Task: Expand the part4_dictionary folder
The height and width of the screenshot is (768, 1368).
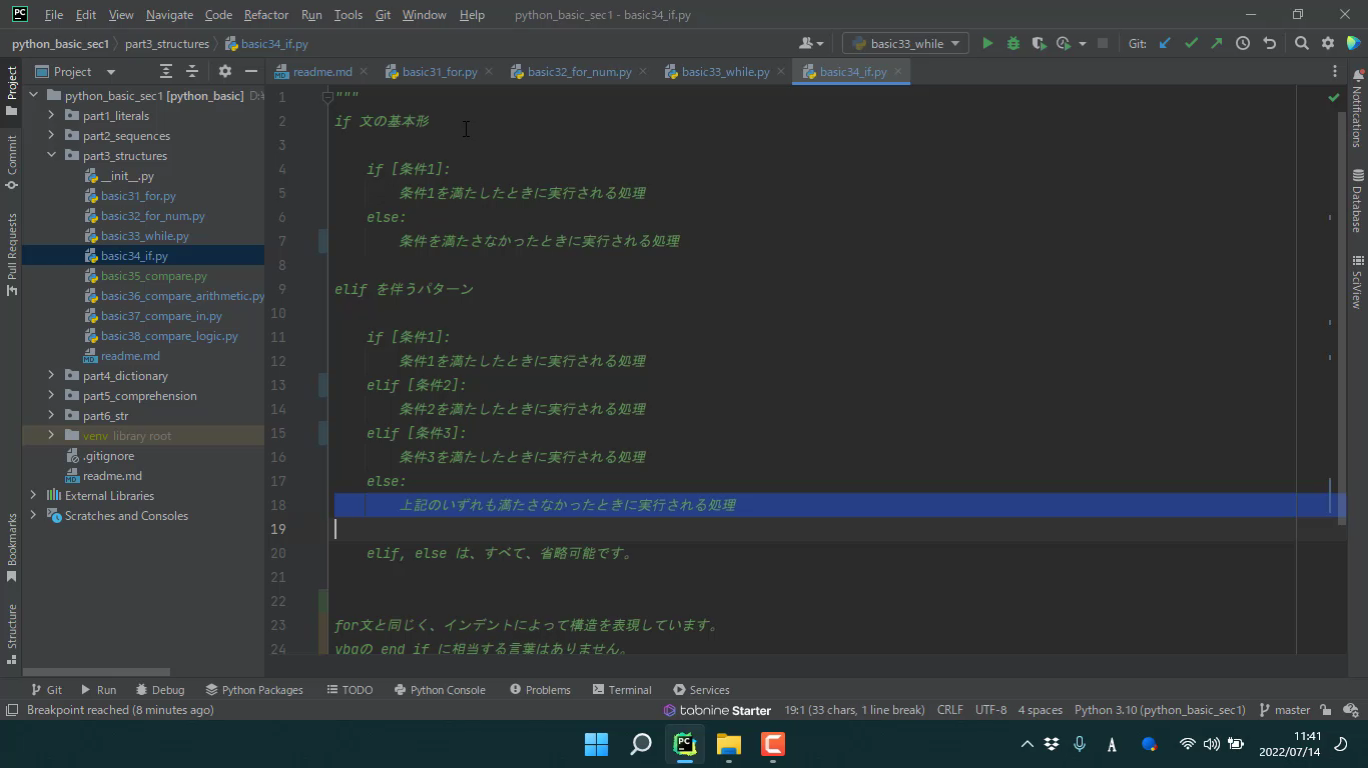Action: point(51,376)
